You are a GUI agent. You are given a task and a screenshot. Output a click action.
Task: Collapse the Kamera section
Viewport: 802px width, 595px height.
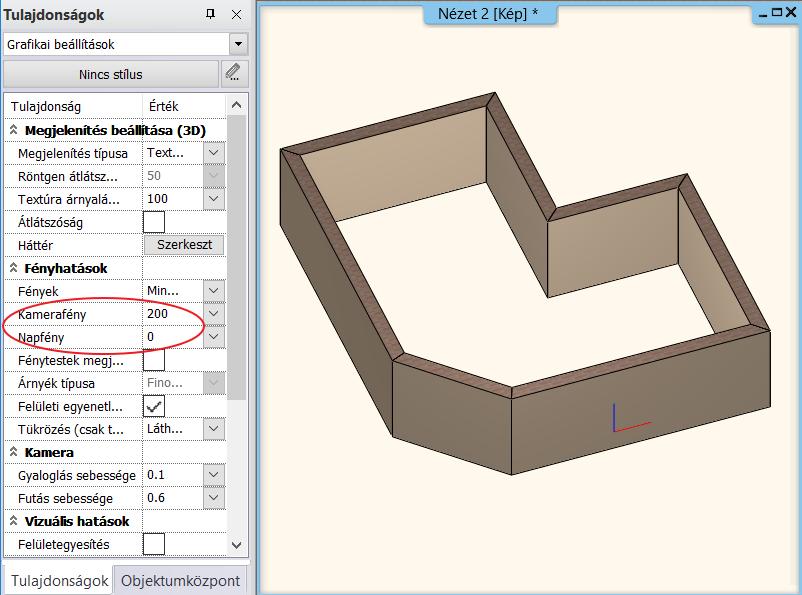point(14,452)
